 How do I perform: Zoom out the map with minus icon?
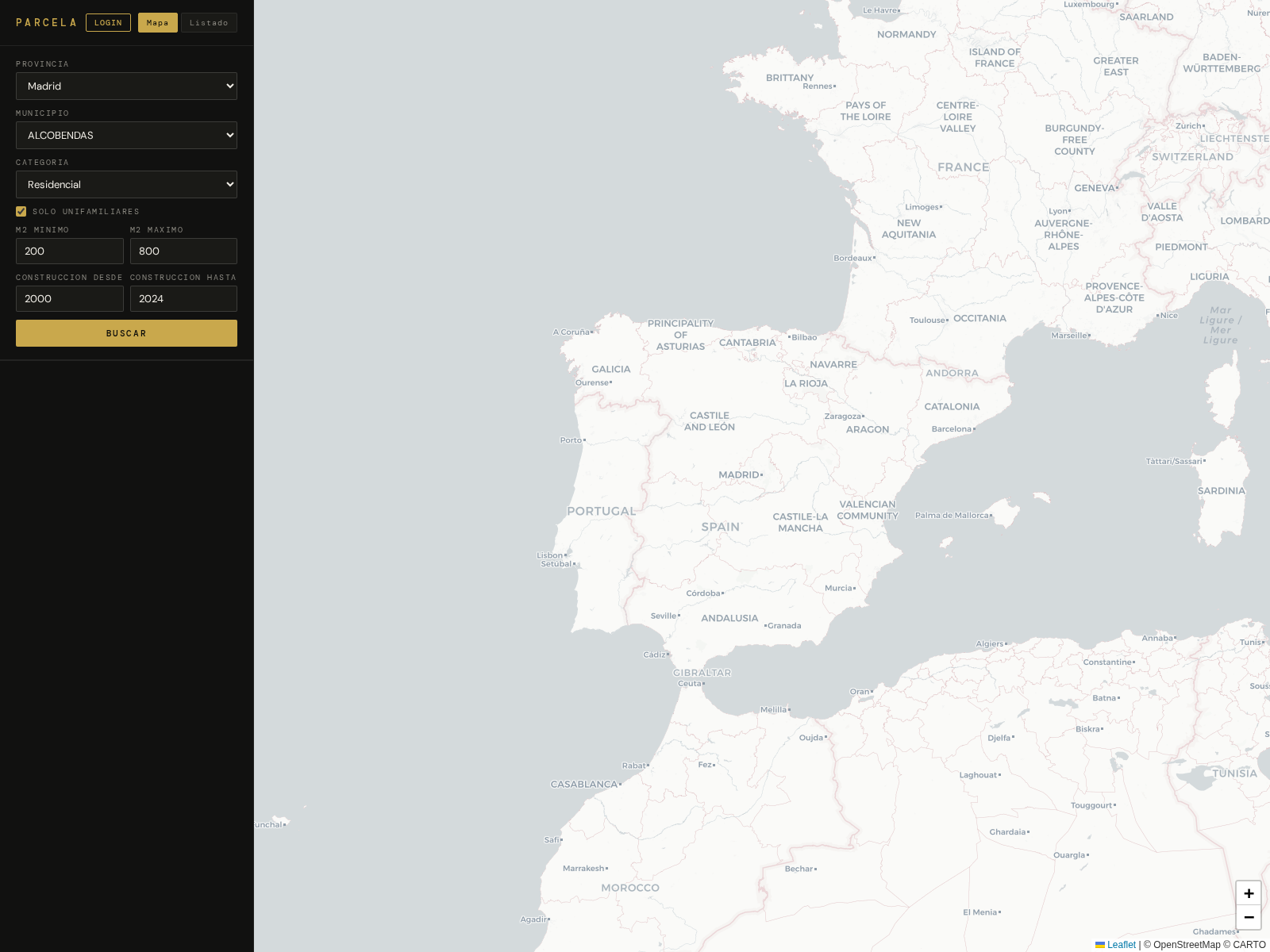tap(1249, 917)
